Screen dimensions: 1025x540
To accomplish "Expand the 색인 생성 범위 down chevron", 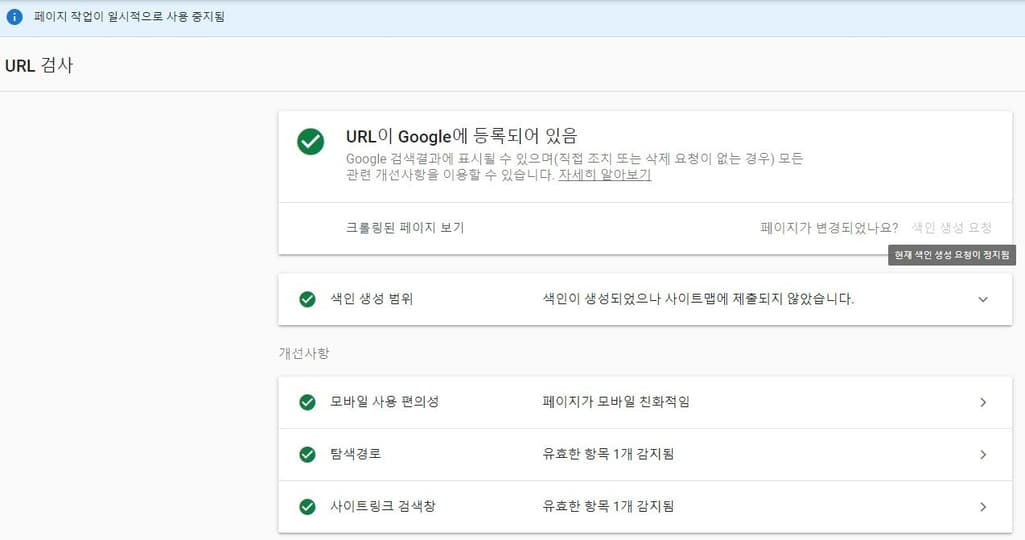I will pyautogui.click(x=982, y=299).
